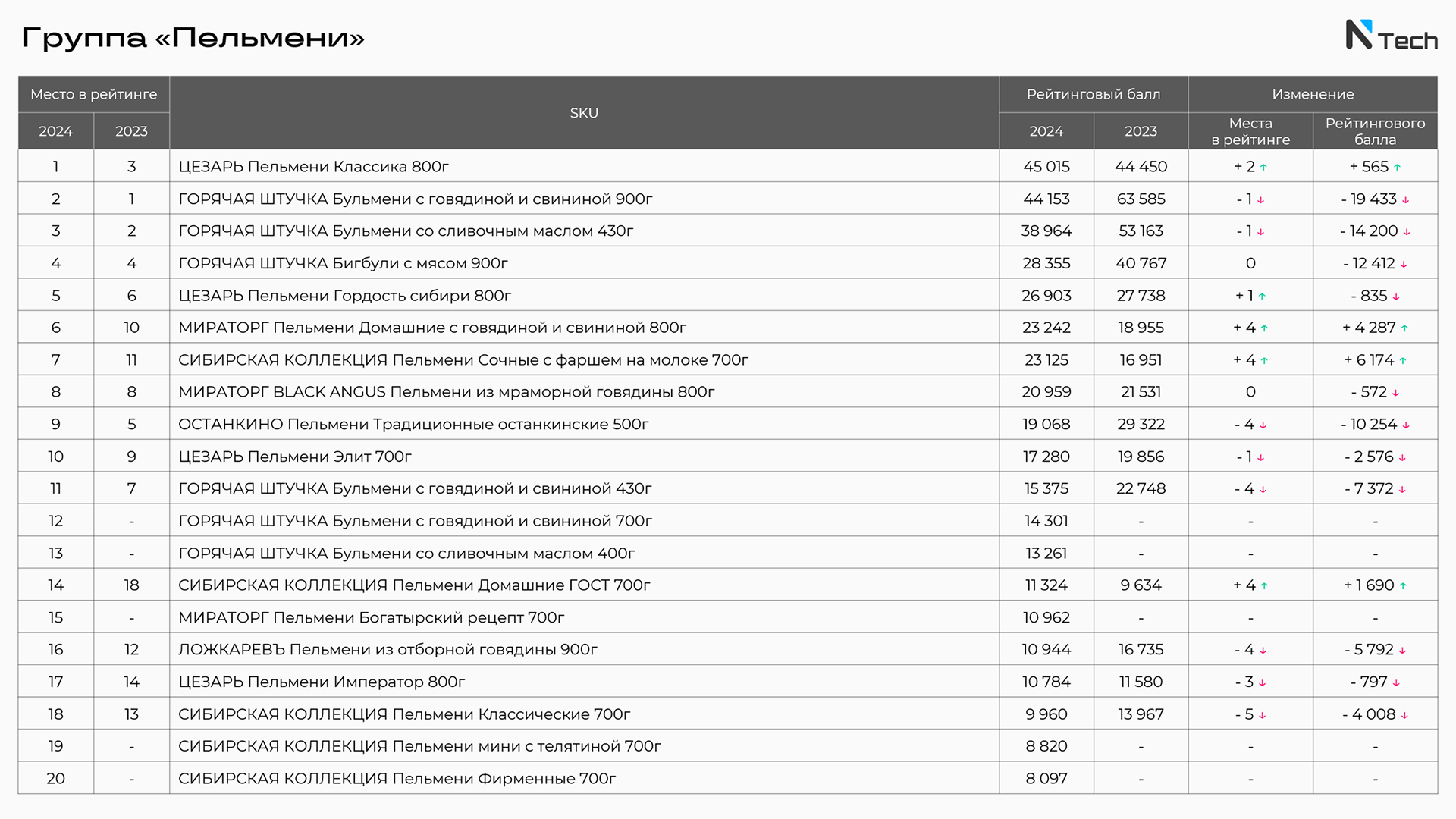
Task: Click the 2024 score value 23 125
Action: (1046, 359)
